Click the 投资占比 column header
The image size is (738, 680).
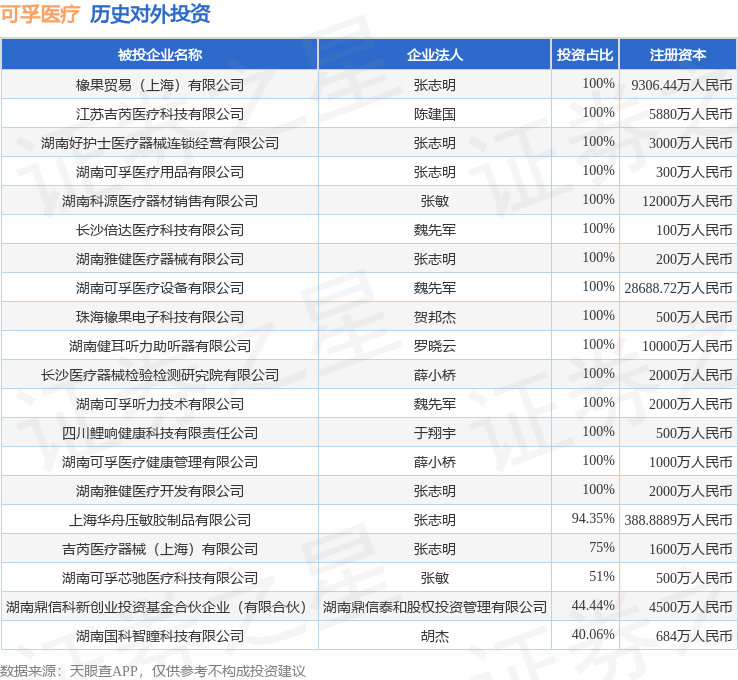click(x=585, y=55)
